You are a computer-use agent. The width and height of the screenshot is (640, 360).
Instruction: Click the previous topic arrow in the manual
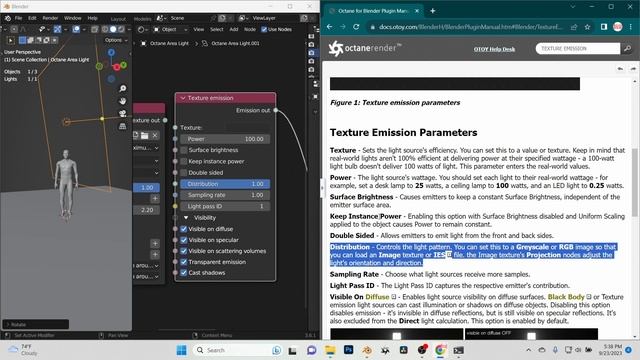coord(620,69)
